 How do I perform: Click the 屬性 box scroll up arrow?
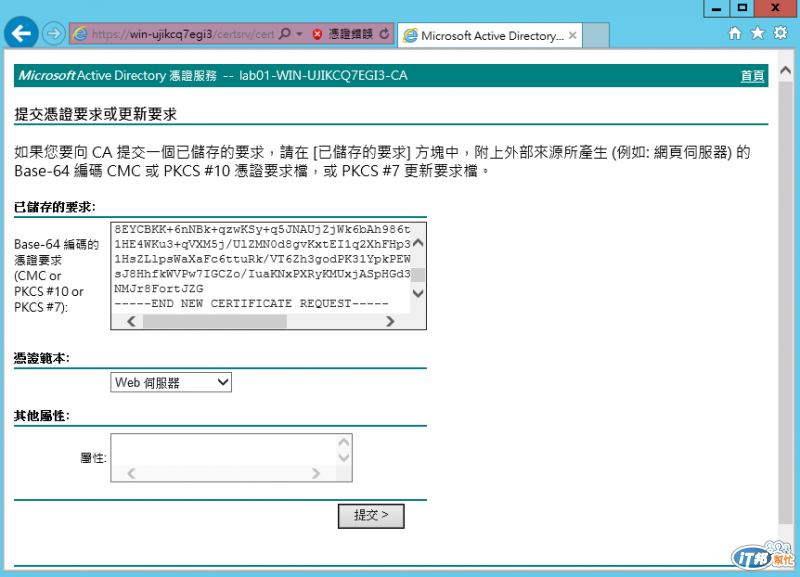point(344,442)
